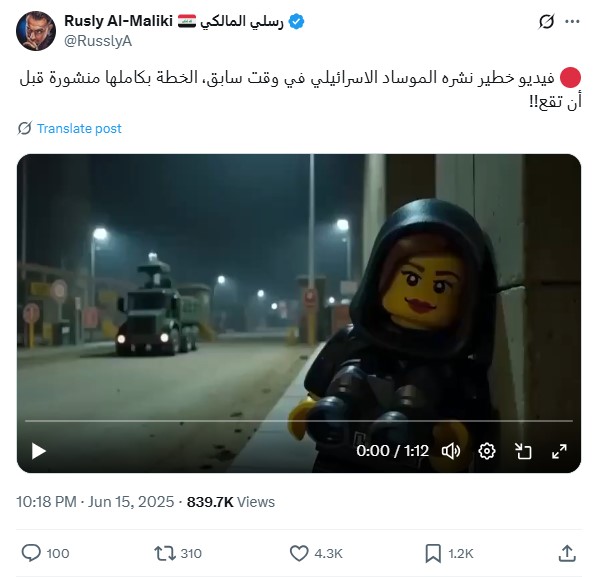The width and height of the screenshot is (598, 577).
Task: Open the three-dot more options menu
Action: [x=572, y=22]
